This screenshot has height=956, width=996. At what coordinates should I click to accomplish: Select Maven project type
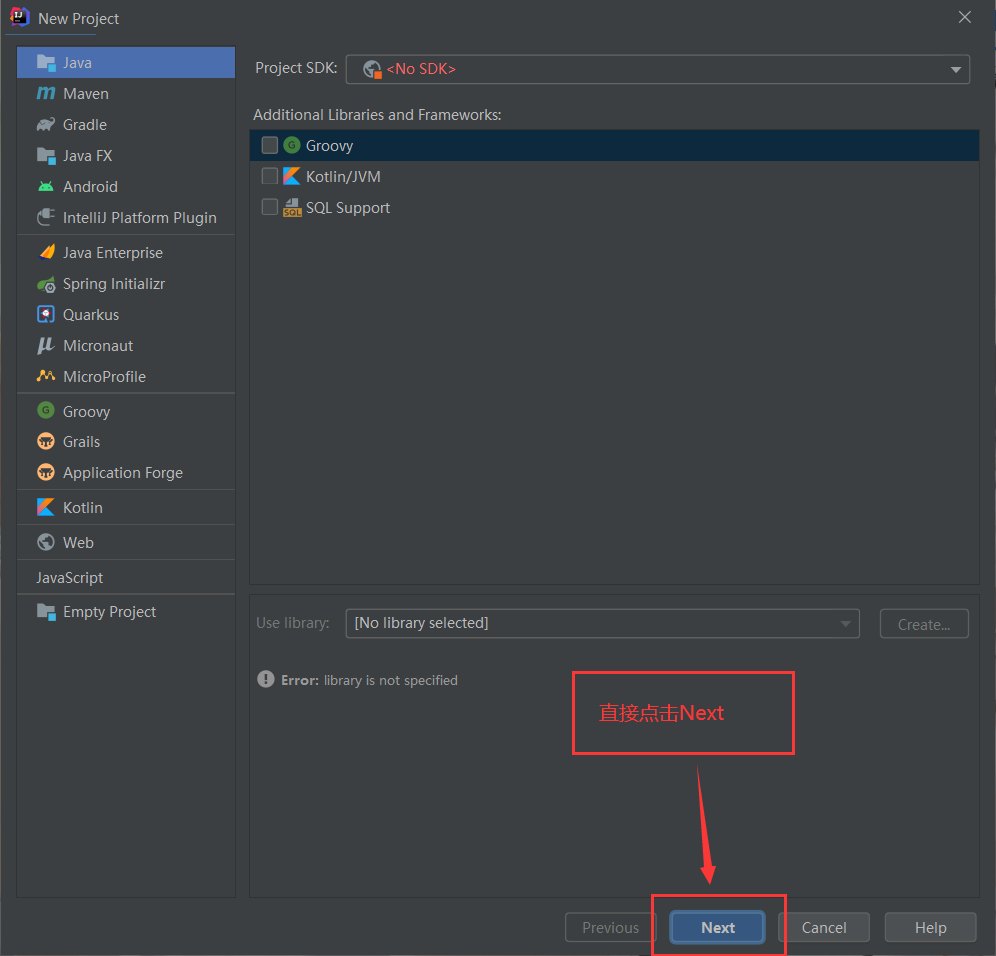126,93
